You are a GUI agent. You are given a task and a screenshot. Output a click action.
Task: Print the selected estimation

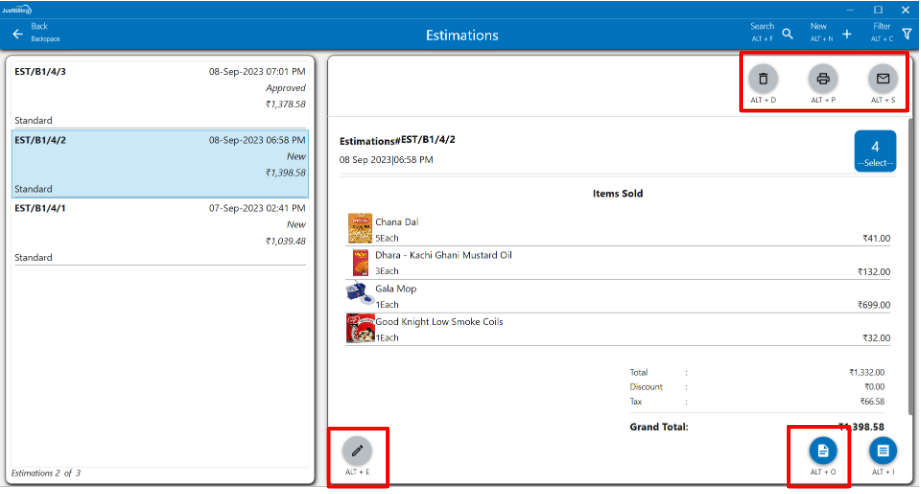click(823, 78)
